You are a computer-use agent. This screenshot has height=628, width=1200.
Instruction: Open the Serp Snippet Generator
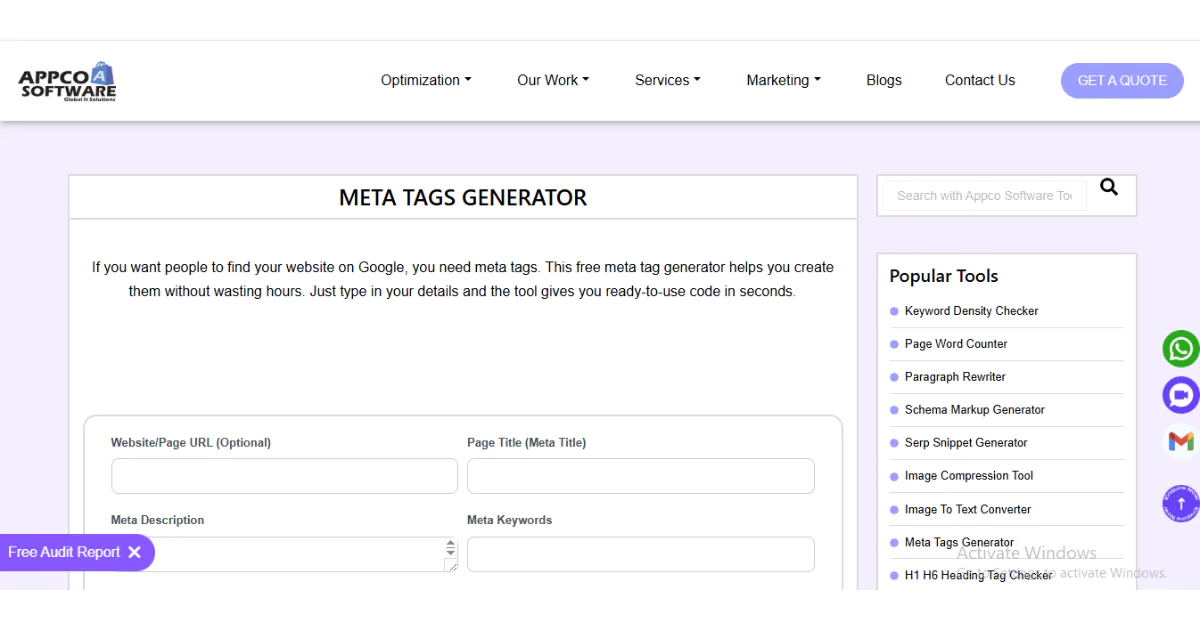click(x=965, y=443)
